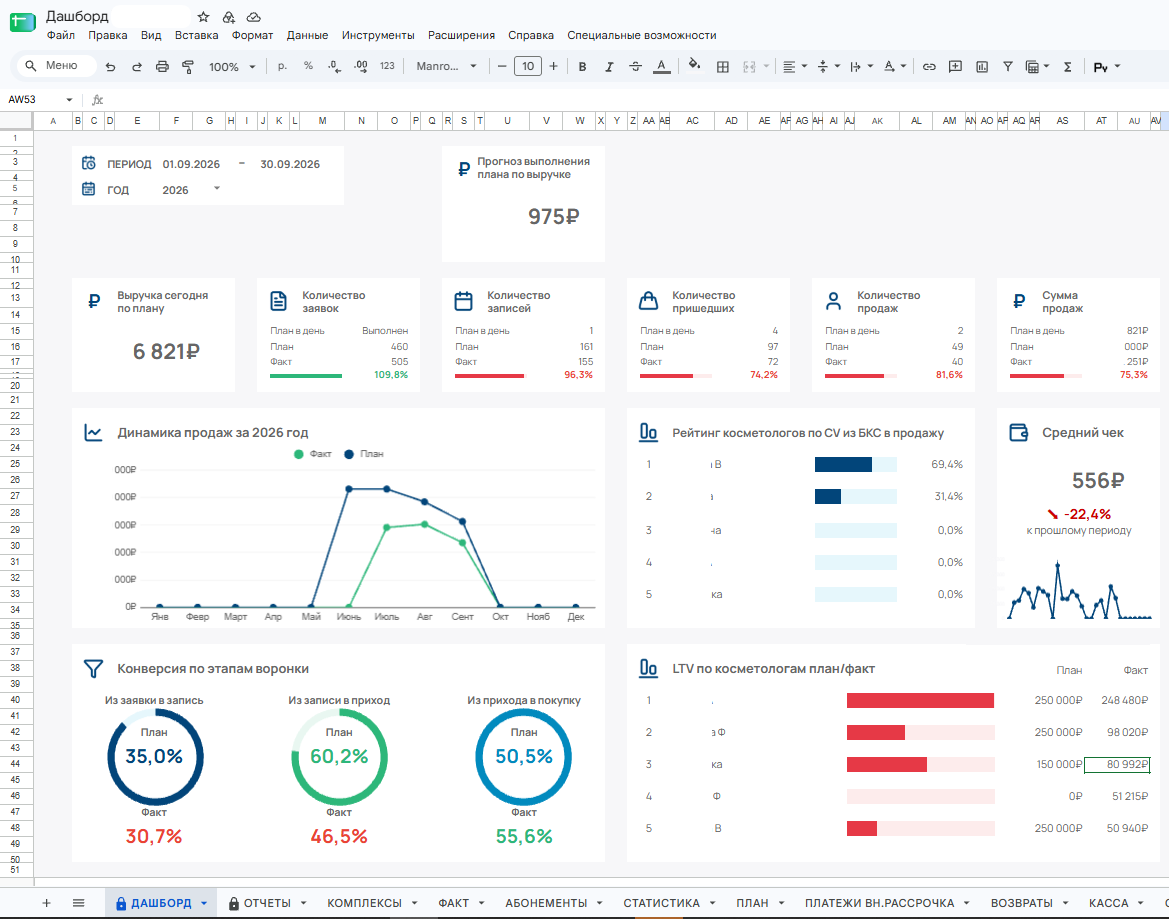Image resolution: width=1169 pixels, height=919 pixels.
Task: Select the cell with value 80 992₽
Action: pyautogui.click(x=1117, y=764)
